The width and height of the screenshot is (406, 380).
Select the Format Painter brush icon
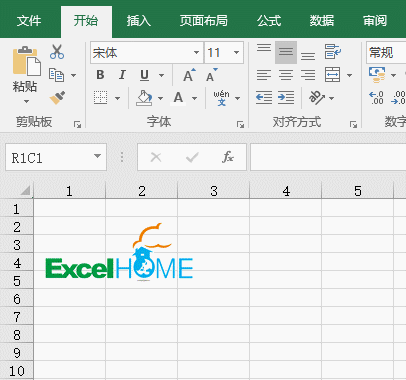(57, 98)
